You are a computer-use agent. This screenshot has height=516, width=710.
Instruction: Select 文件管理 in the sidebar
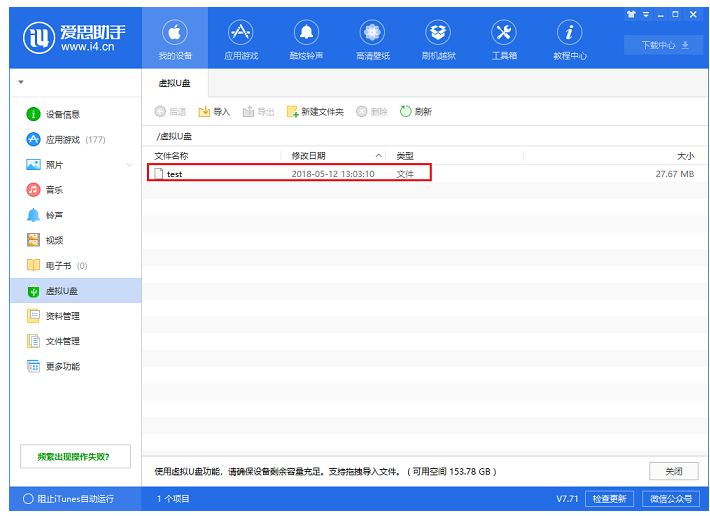76,341
